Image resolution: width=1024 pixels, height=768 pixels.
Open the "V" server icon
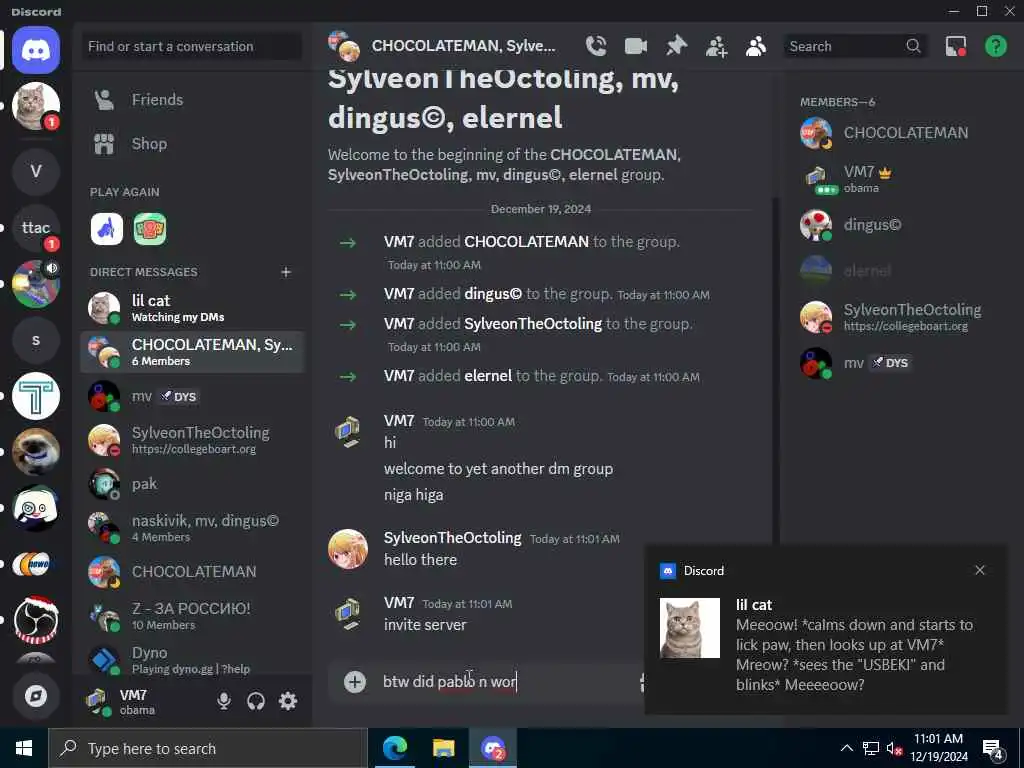(36, 171)
